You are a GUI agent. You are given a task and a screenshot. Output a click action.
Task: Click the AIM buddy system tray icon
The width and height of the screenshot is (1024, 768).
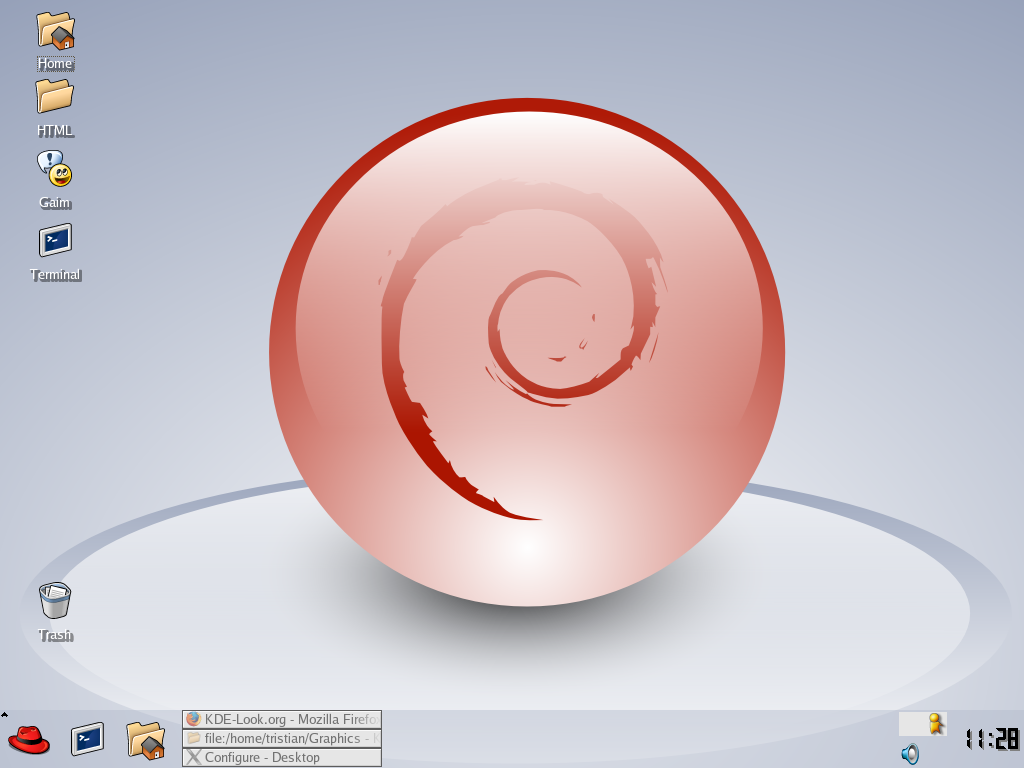pos(936,724)
